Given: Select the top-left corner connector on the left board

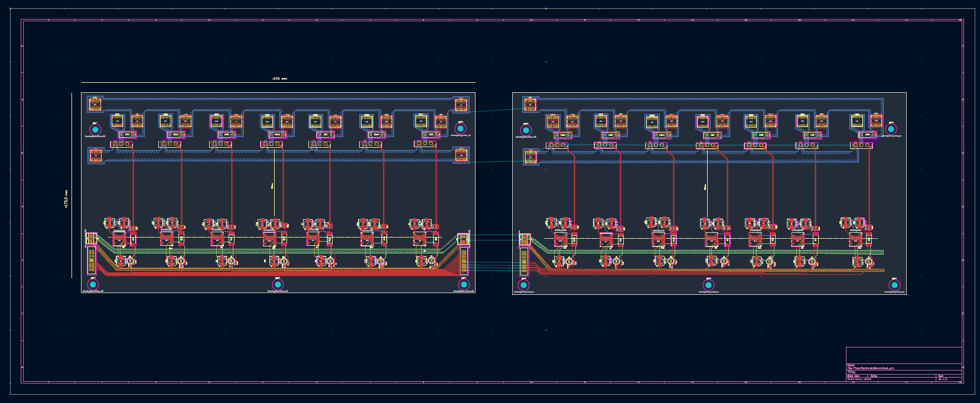Looking at the screenshot, I should click(x=95, y=104).
